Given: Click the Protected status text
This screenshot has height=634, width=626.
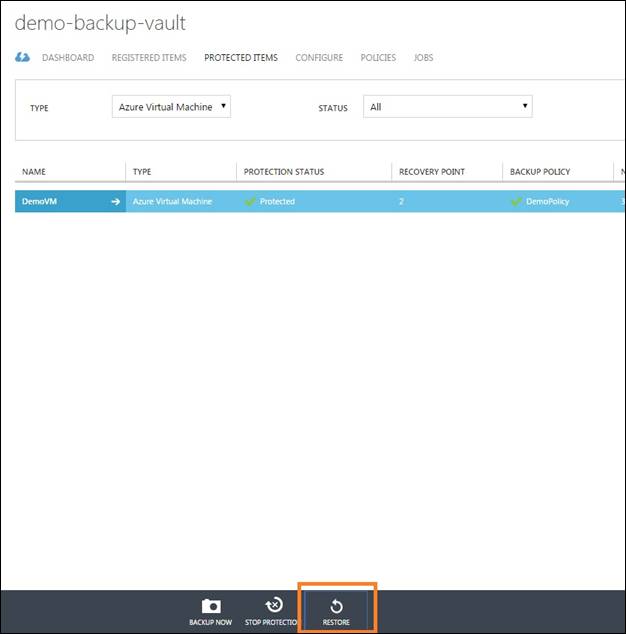Looking at the screenshot, I should (x=277, y=201).
